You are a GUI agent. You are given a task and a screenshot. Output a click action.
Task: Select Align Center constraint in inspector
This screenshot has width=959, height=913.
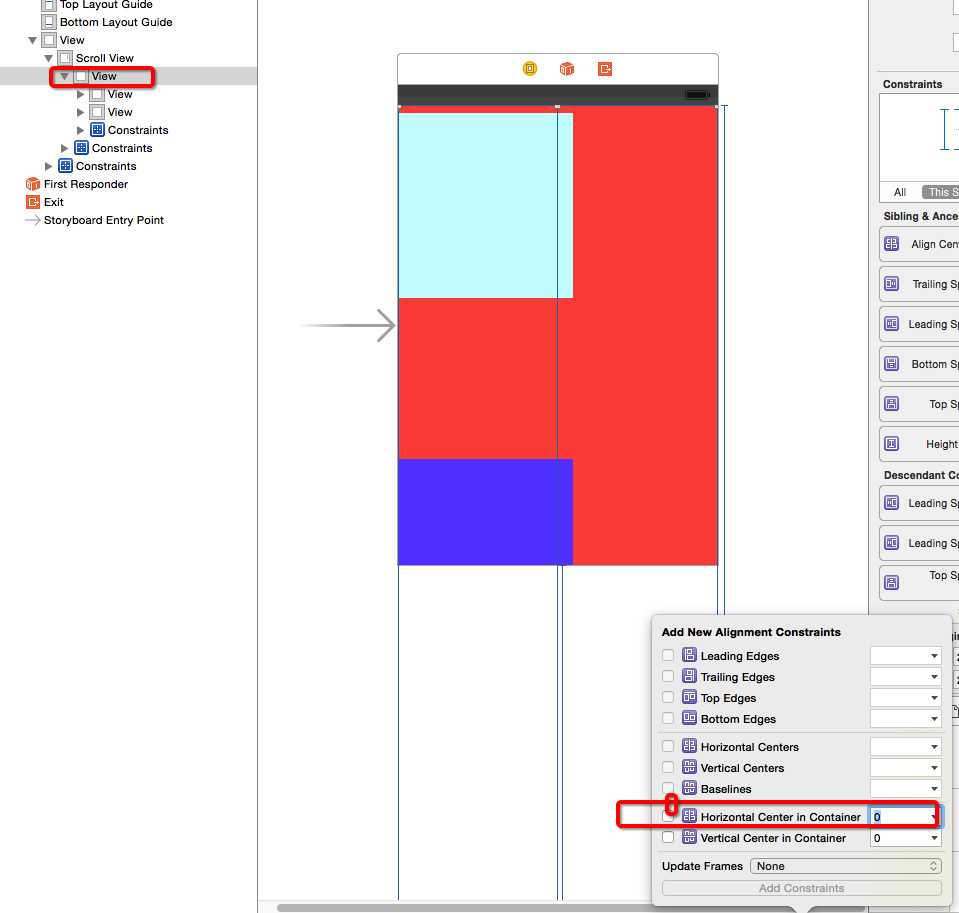coord(919,244)
